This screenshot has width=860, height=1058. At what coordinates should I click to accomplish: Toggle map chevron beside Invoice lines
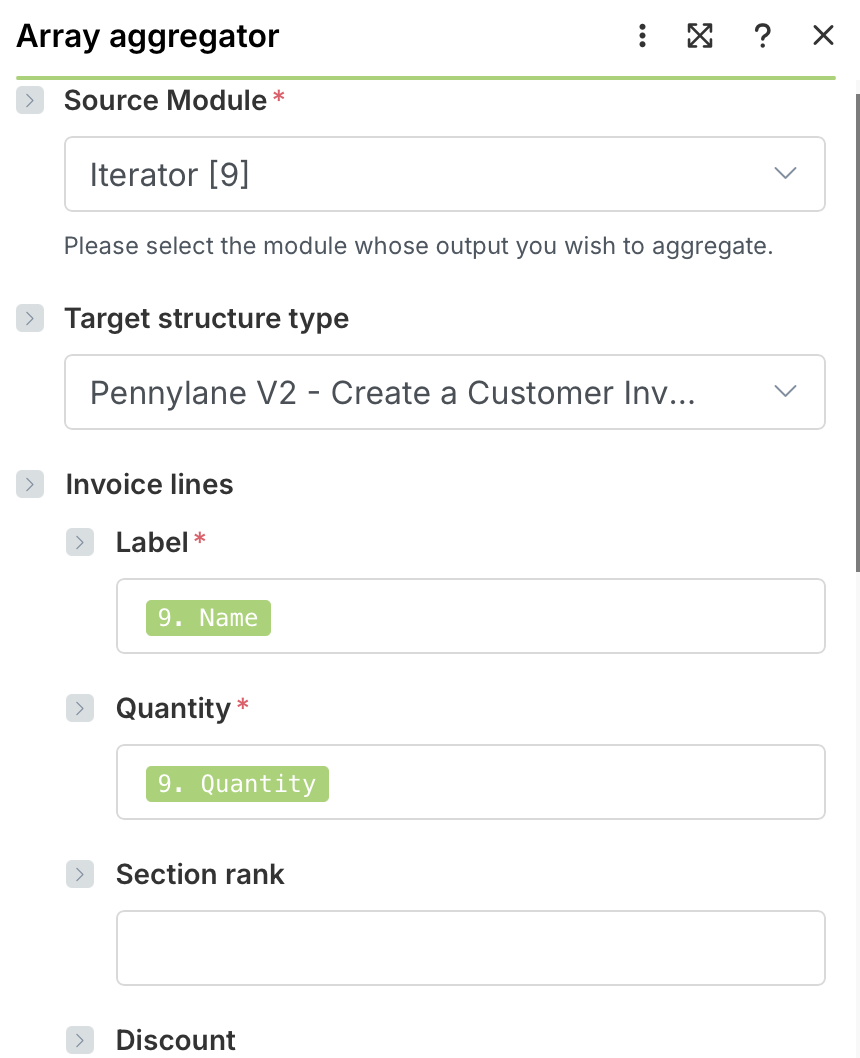coord(30,485)
